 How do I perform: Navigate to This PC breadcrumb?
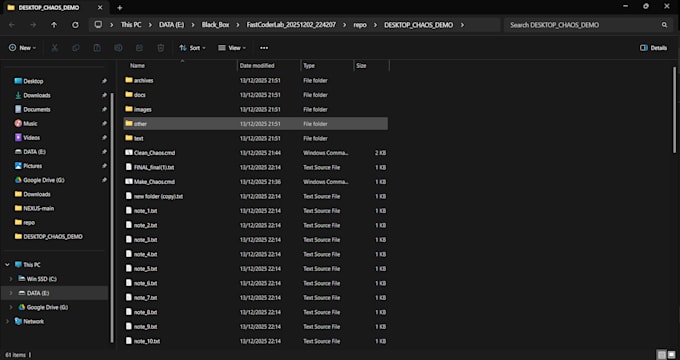click(131, 25)
